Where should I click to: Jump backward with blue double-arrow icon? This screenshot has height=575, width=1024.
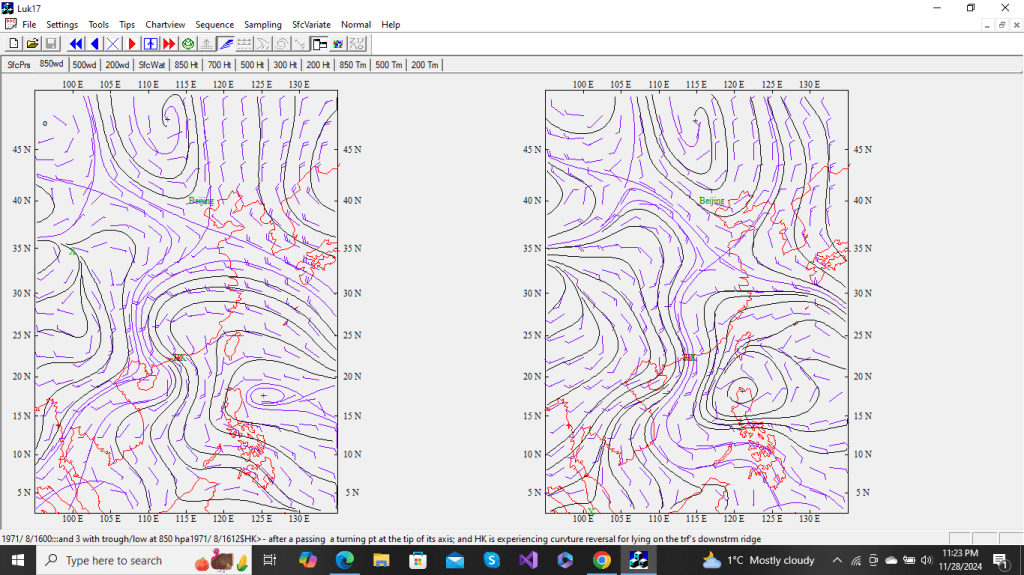76,44
